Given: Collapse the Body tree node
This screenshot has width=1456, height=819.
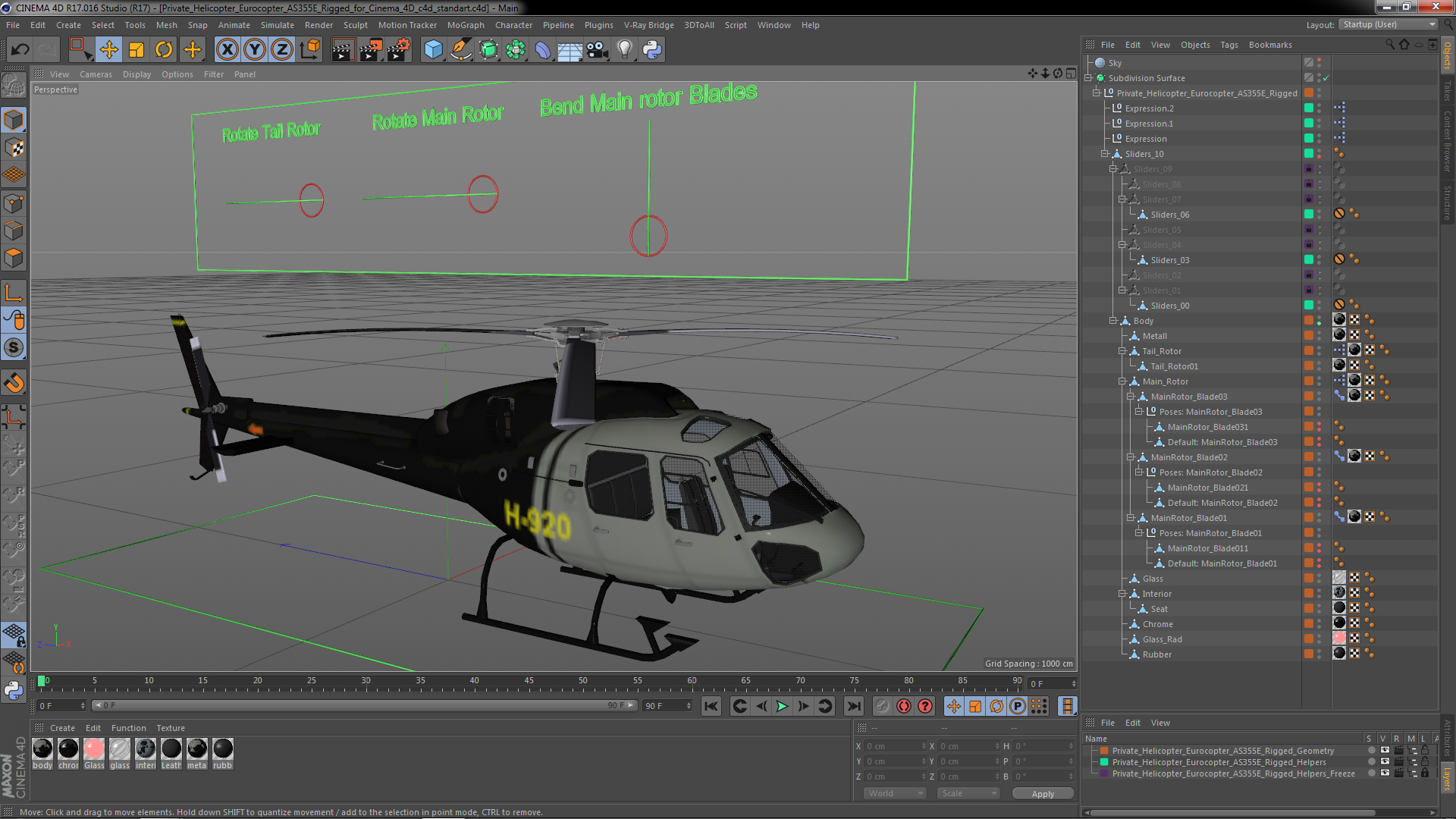Looking at the screenshot, I should 1113,321.
